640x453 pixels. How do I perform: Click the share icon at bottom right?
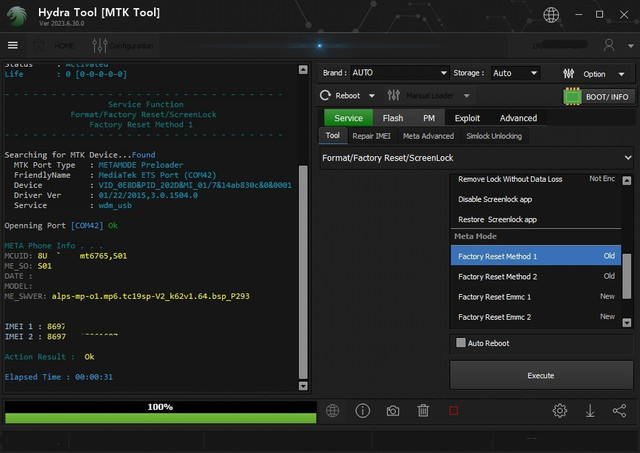[x=619, y=411]
